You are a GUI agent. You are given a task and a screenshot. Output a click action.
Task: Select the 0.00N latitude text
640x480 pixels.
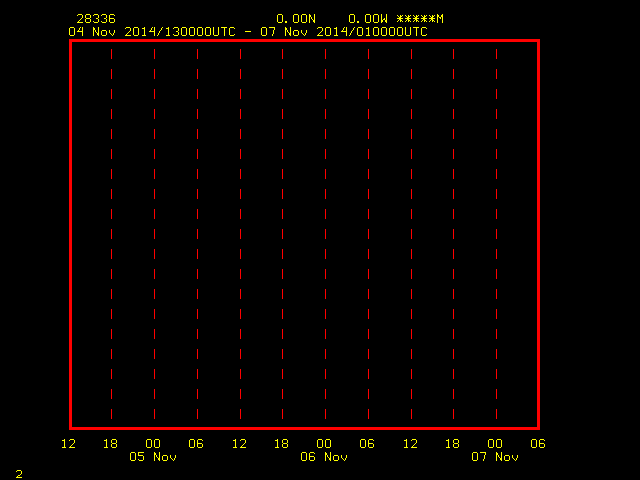[x=296, y=19]
